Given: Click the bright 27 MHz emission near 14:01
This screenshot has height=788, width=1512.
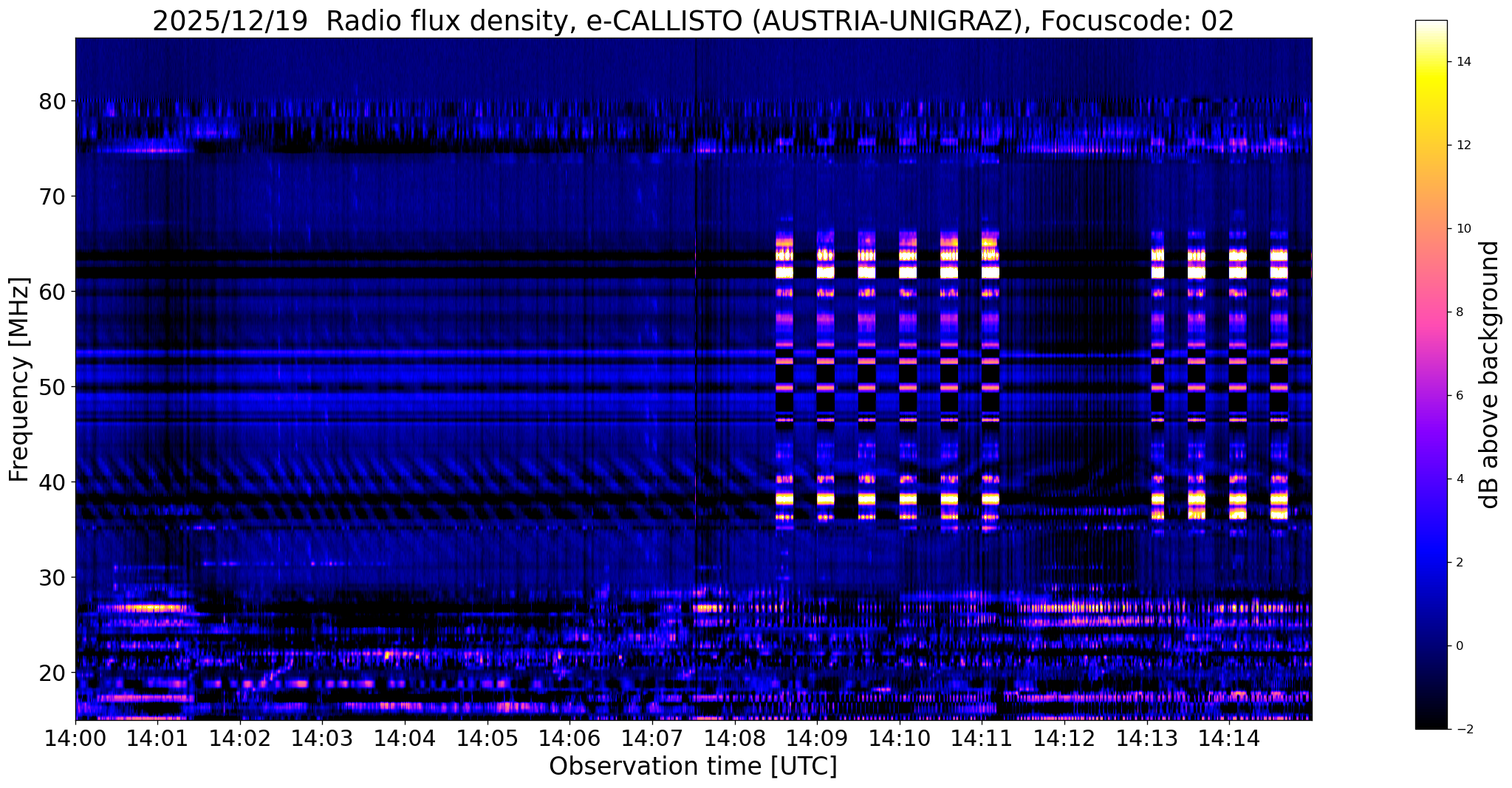Looking at the screenshot, I should 148,608.
